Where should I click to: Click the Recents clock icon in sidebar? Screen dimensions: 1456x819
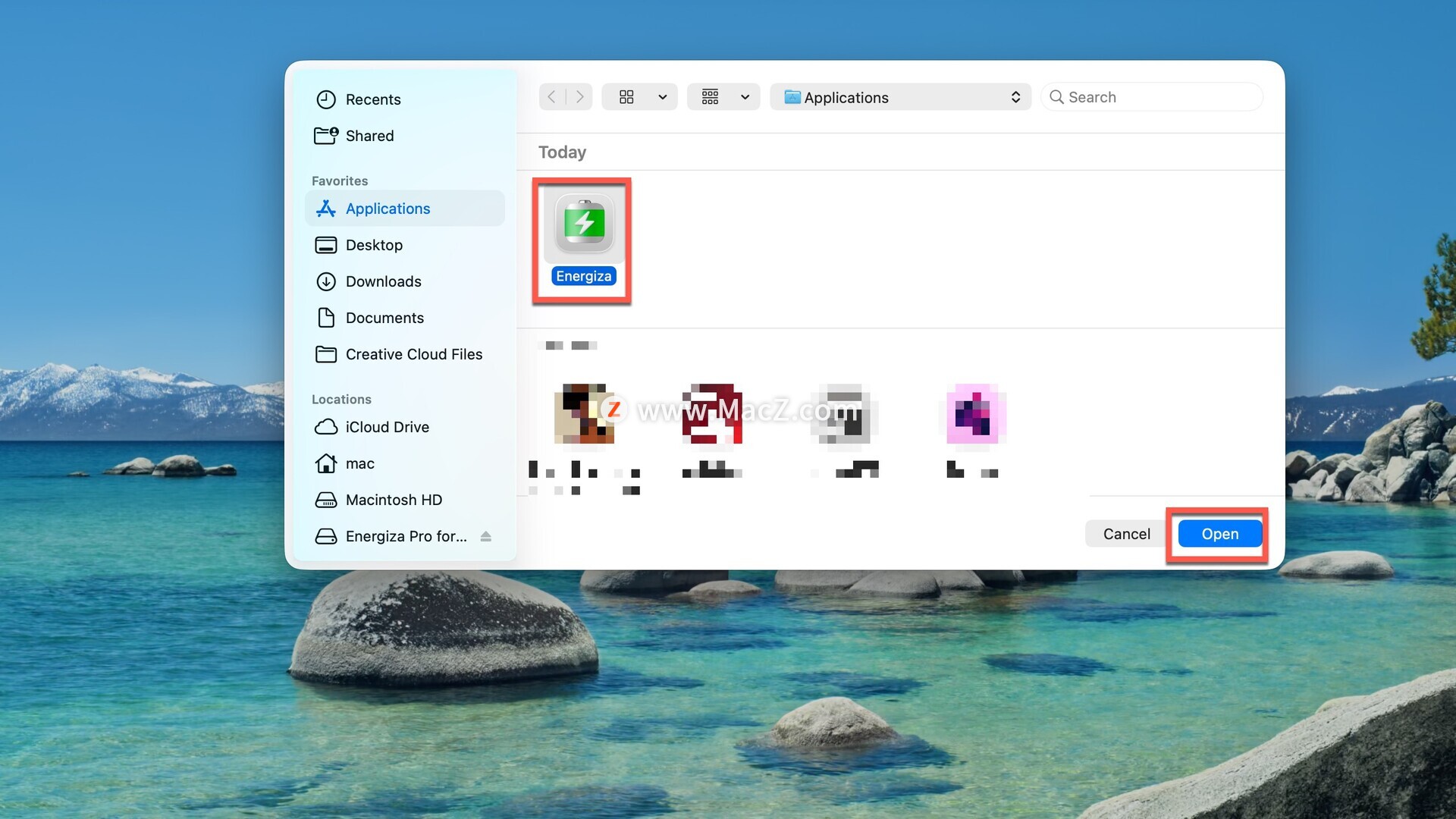[x=326, y=99]
